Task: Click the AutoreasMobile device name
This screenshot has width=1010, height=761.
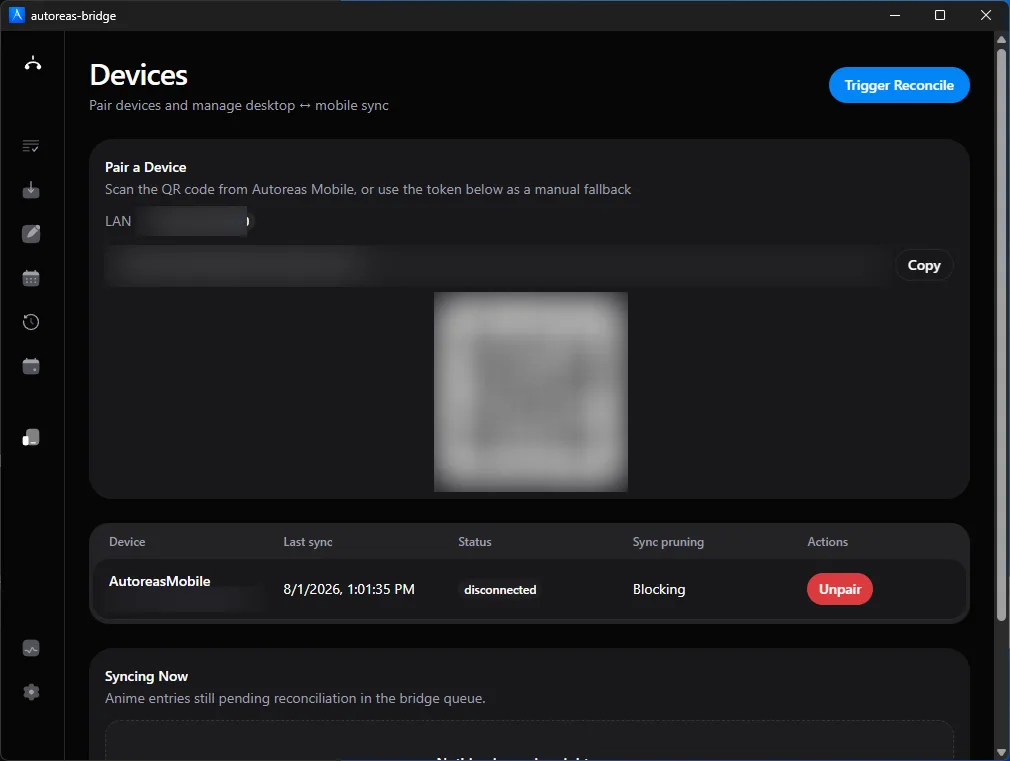Action: [160, 581]
